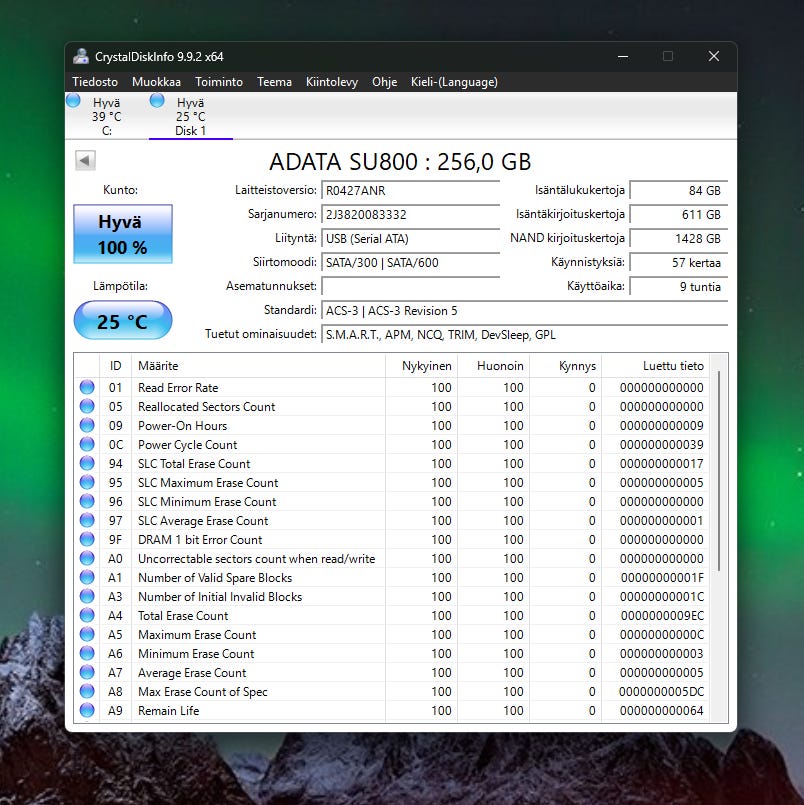Open the Ohje menu
The height and width of the screenshot is (805, 804).
[x=385, y=82]
